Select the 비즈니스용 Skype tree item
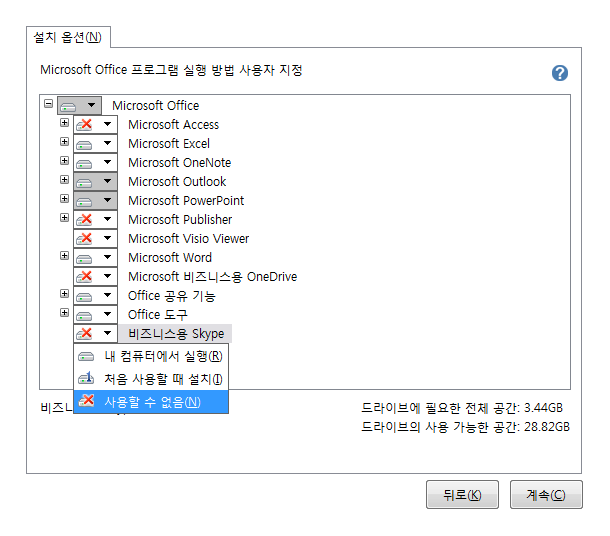The height and width of the screenshot is (536, 610). tap(176, 333)
